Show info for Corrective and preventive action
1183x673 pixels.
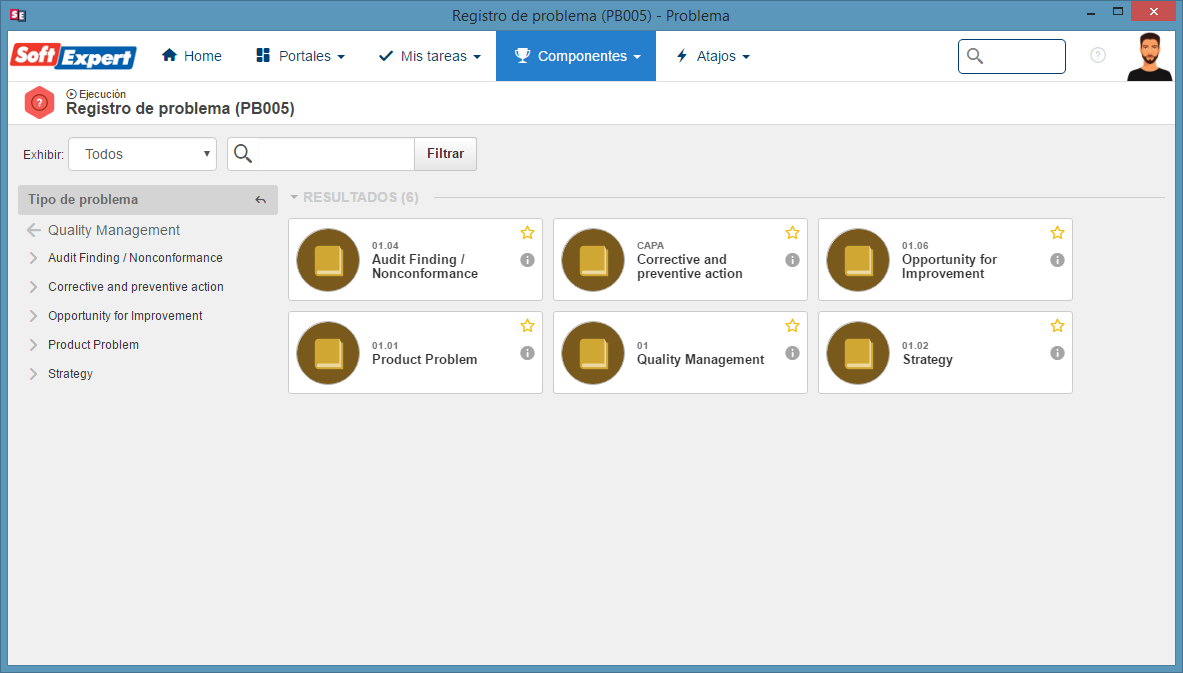792,260
